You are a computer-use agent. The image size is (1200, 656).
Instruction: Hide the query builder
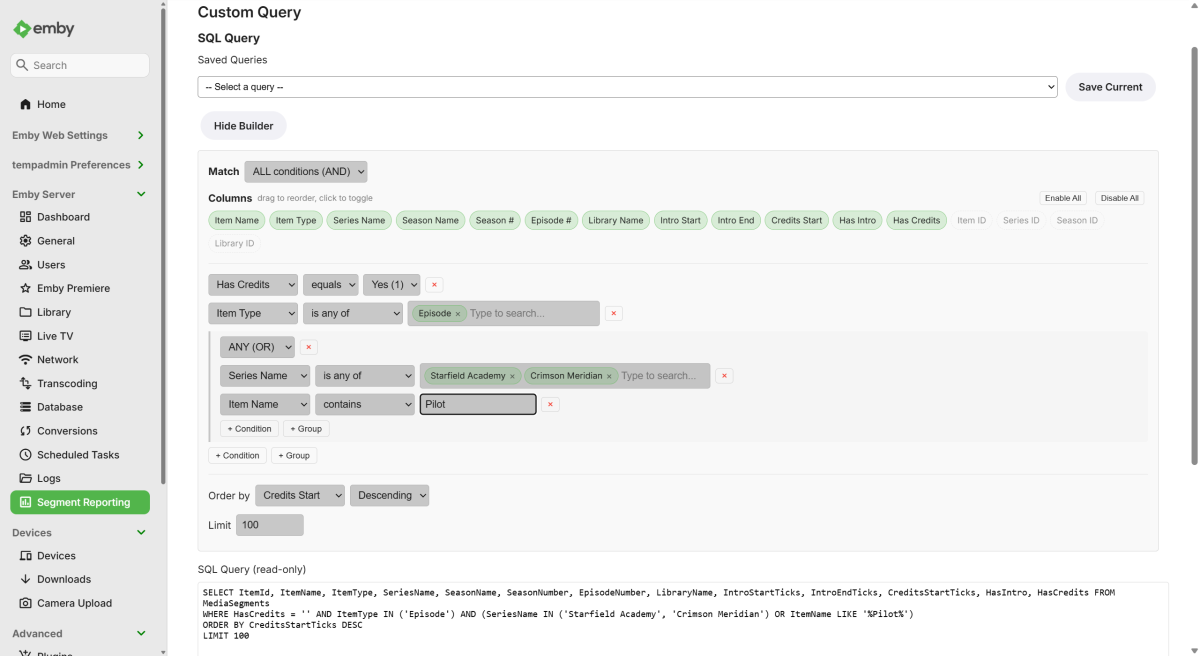click(x=243, y=126)
